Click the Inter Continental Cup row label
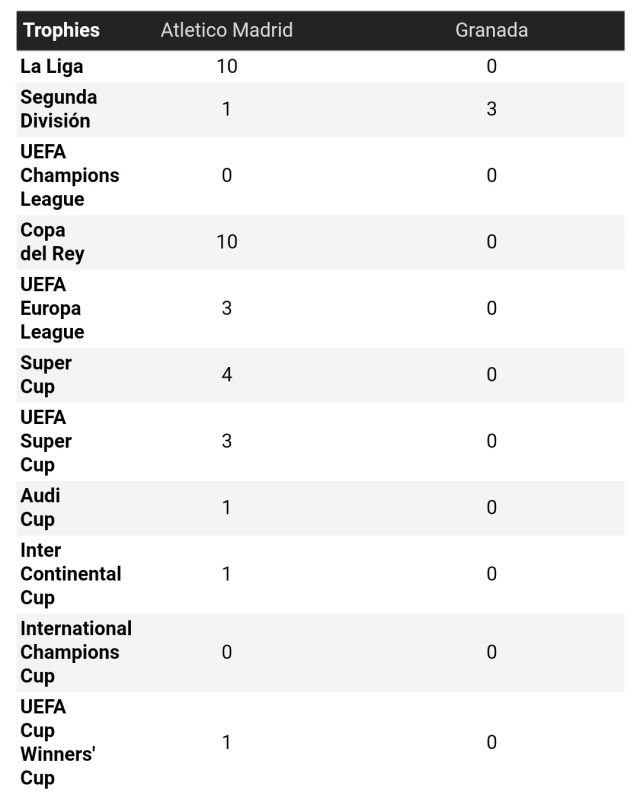 tap(70, 574)
